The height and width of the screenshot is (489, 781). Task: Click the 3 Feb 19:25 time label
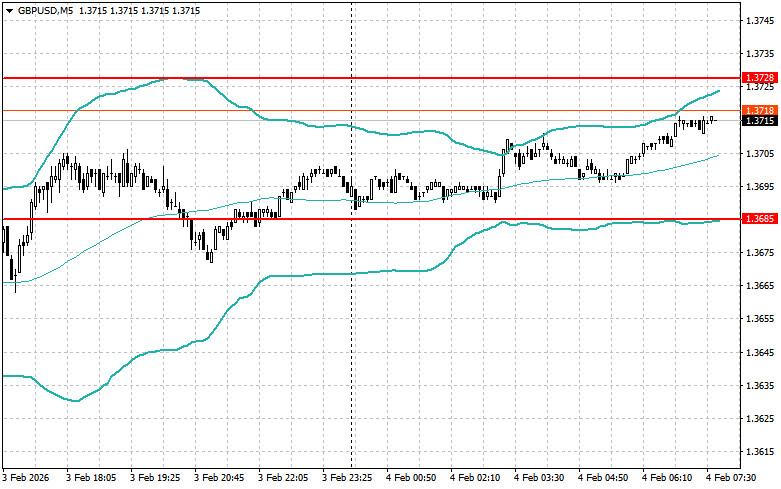155,478
